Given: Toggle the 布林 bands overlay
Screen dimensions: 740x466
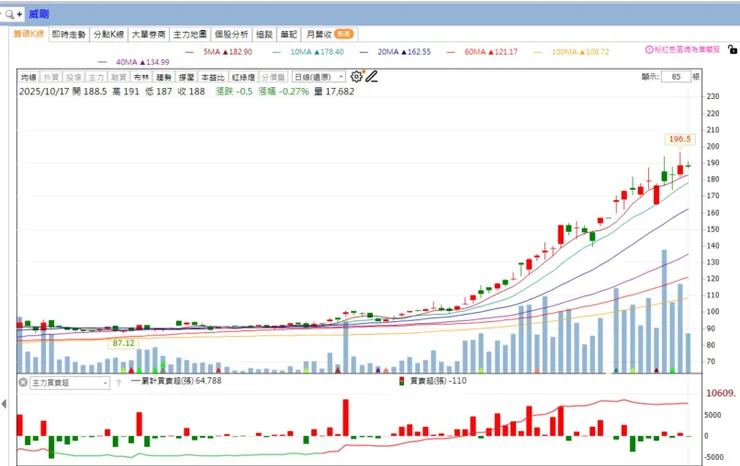Looking at the screenshot, I should [x=141, y=77].
